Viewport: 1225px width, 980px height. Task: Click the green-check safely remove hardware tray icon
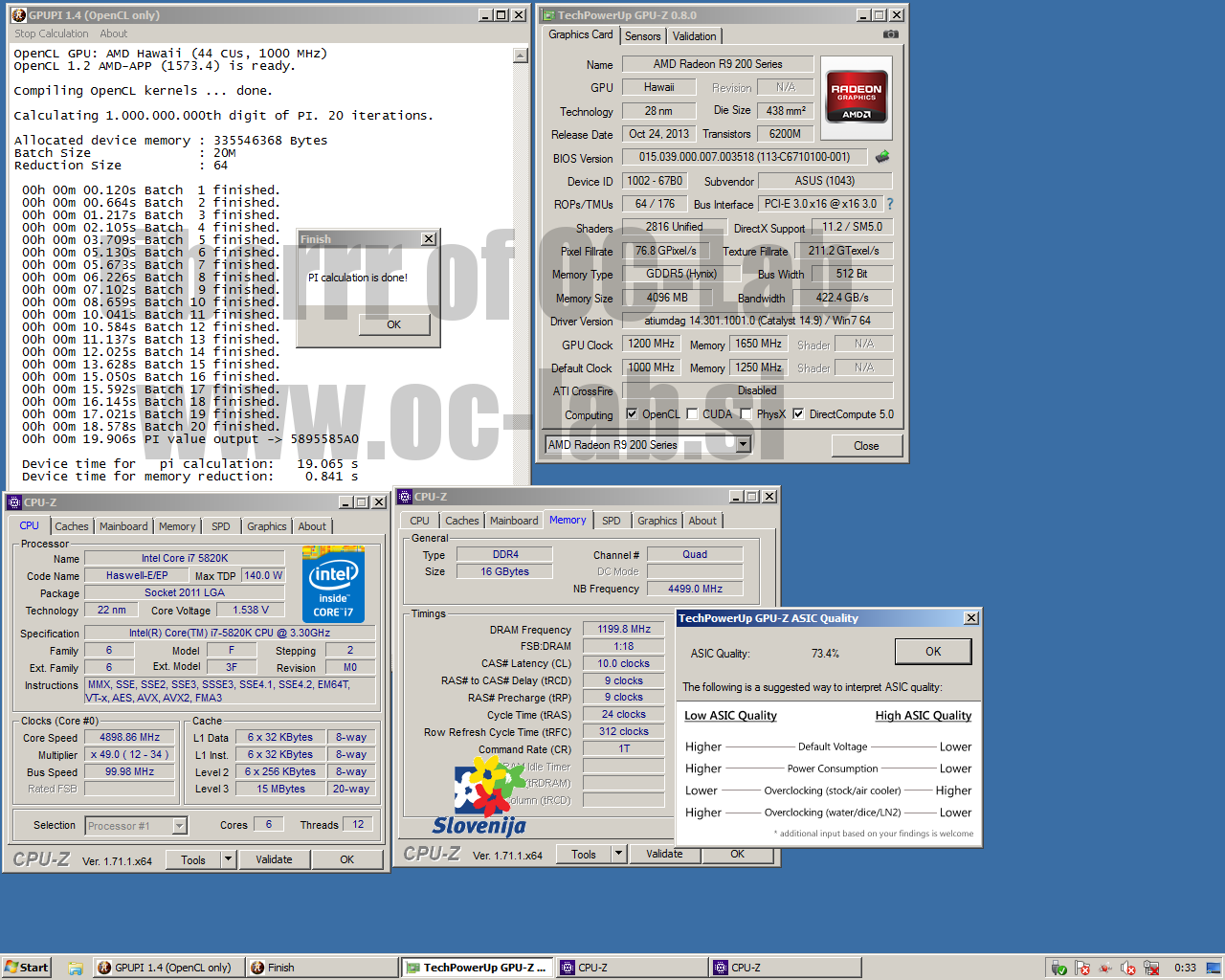point(1058,968)
